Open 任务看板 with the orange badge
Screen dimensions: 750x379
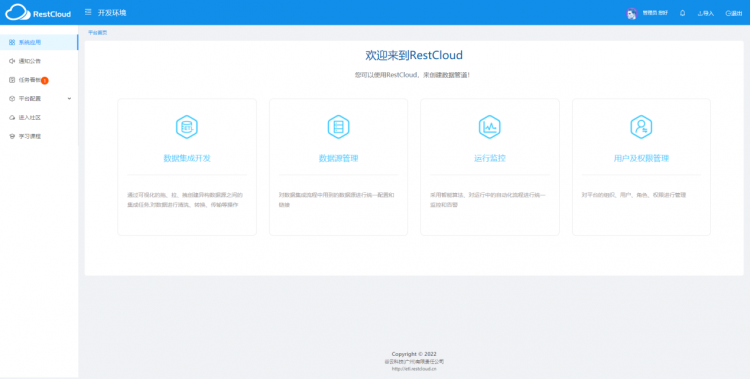[x=39, y=80]
